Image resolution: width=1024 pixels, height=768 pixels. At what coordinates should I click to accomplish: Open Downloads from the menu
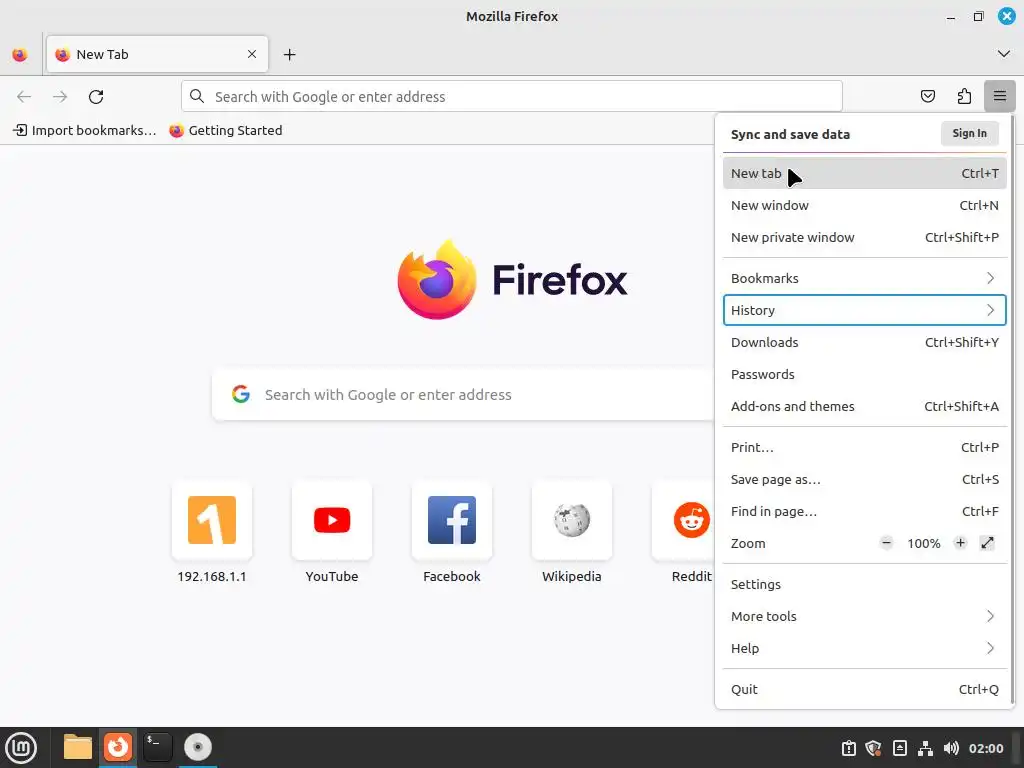coord(864,342)
